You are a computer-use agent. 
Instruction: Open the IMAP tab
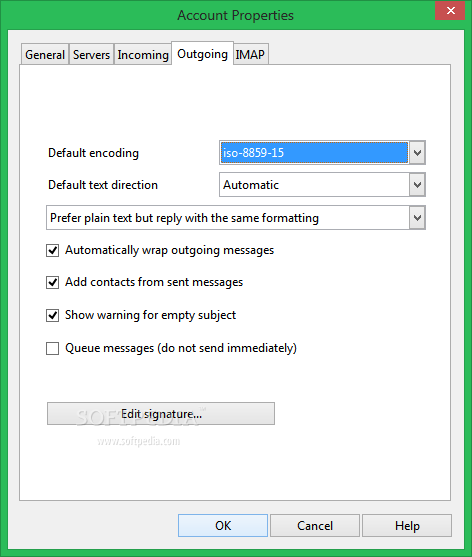tap(250, 54)
